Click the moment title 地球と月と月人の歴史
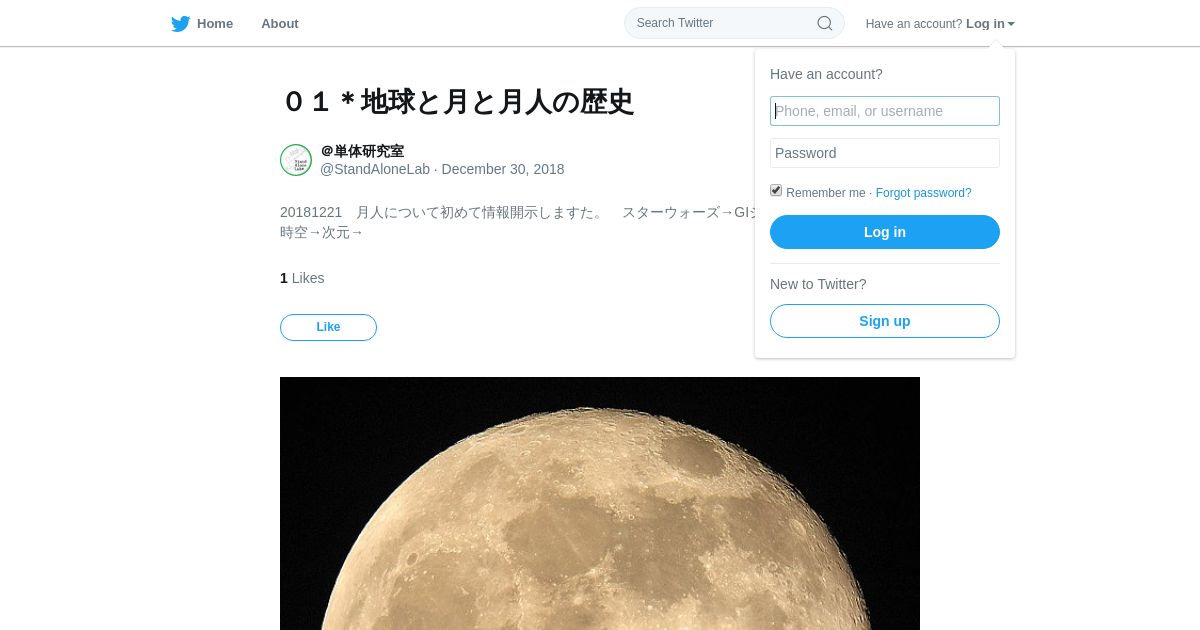The image size is (1200, 630). coord(458,102)
